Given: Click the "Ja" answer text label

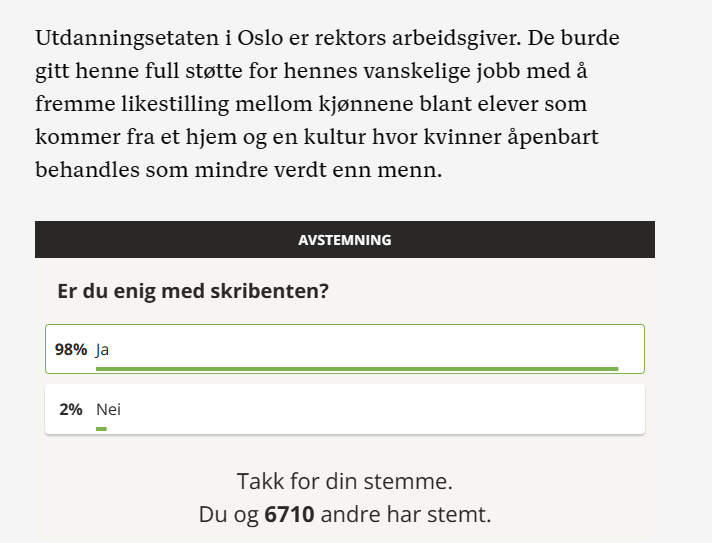Looking at the screenshot, I should (x=102, y=350).
